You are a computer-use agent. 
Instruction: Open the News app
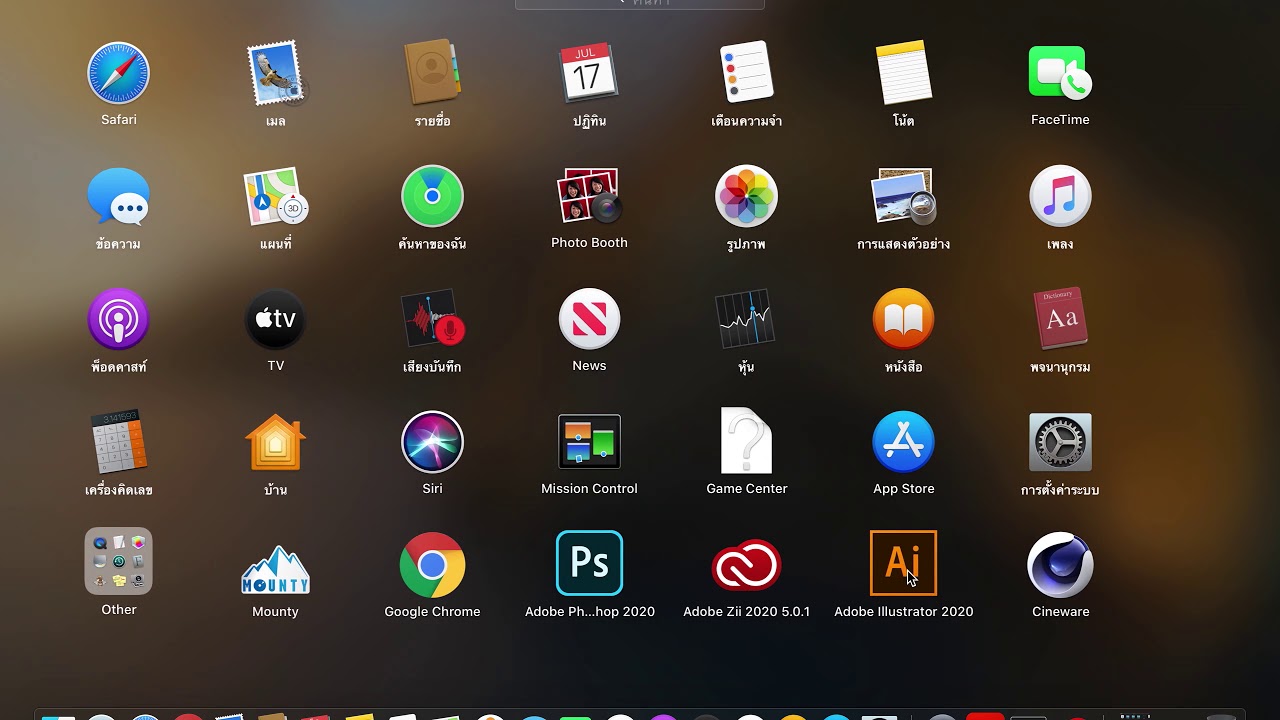pos(589,320)
